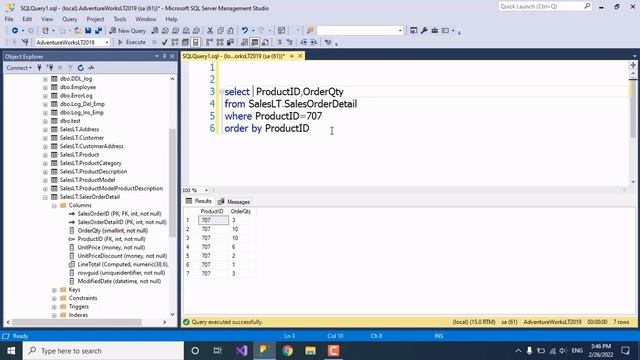This screenshot has width=640, height=360.
Task: Expand the Triggers folder
Action: tap(54, 307)
